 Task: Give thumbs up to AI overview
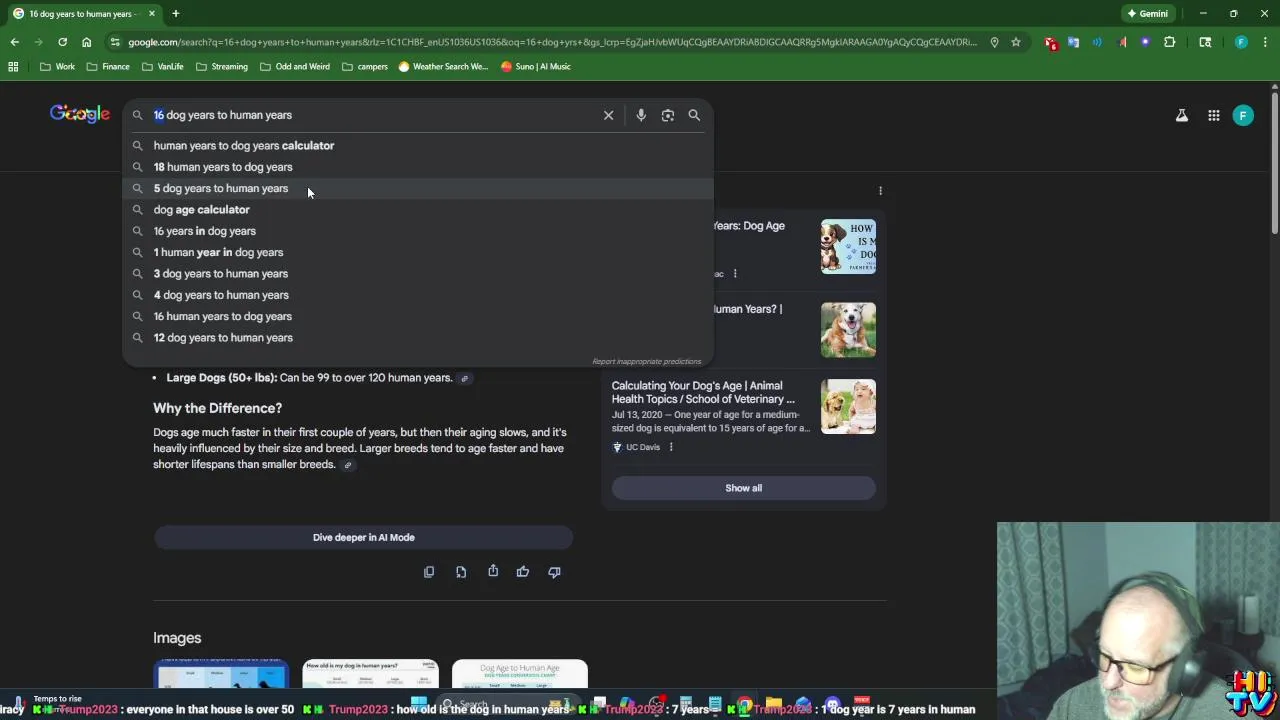[523, 572]
